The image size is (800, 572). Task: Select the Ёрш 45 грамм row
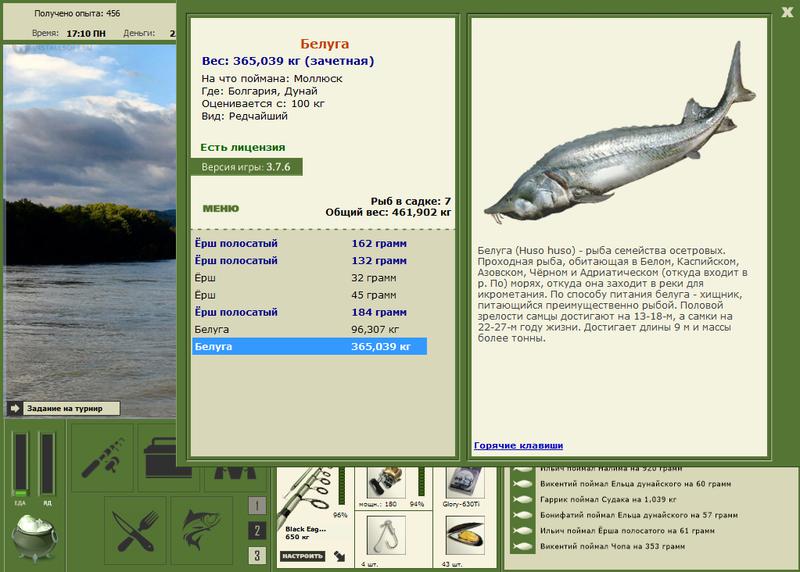pos(309,295)
